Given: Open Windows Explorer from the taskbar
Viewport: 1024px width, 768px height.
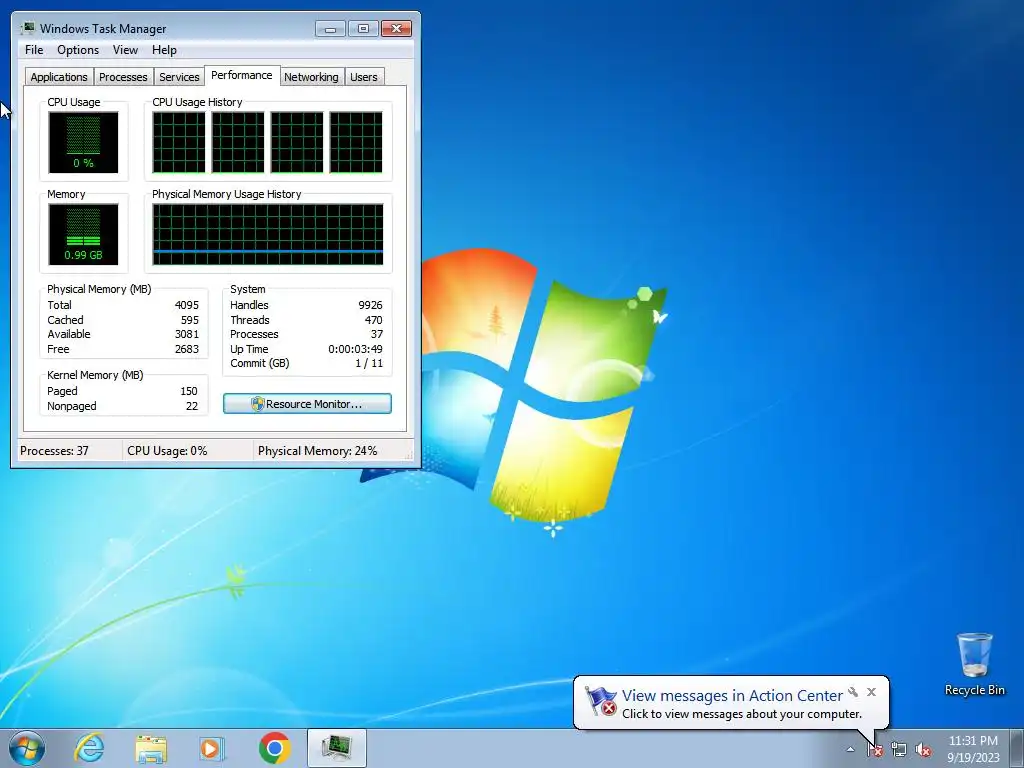Looking at the screenshot, I should pos(151,748).
